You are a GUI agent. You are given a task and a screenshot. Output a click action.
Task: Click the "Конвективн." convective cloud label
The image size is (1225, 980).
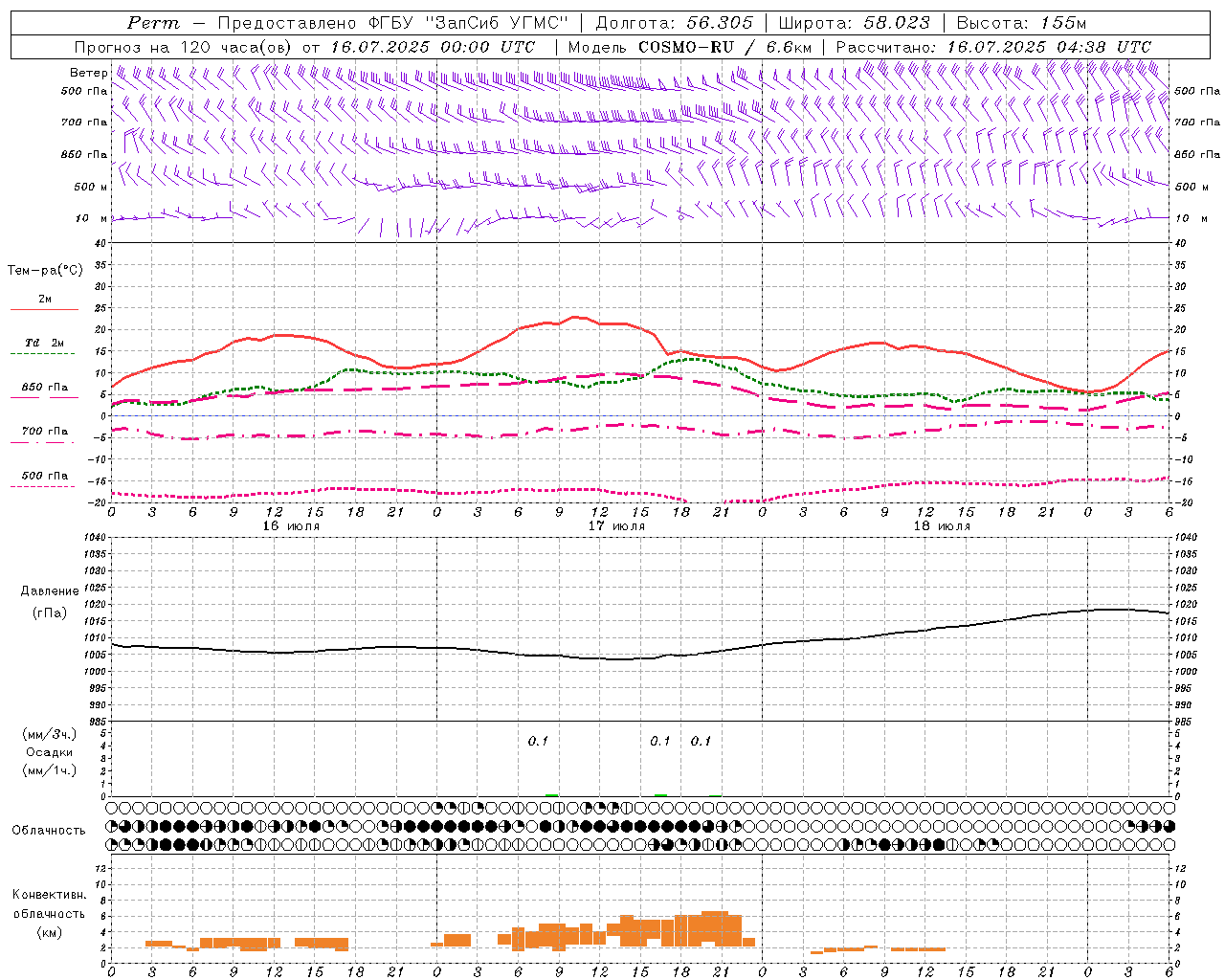(x=49, y=895)
